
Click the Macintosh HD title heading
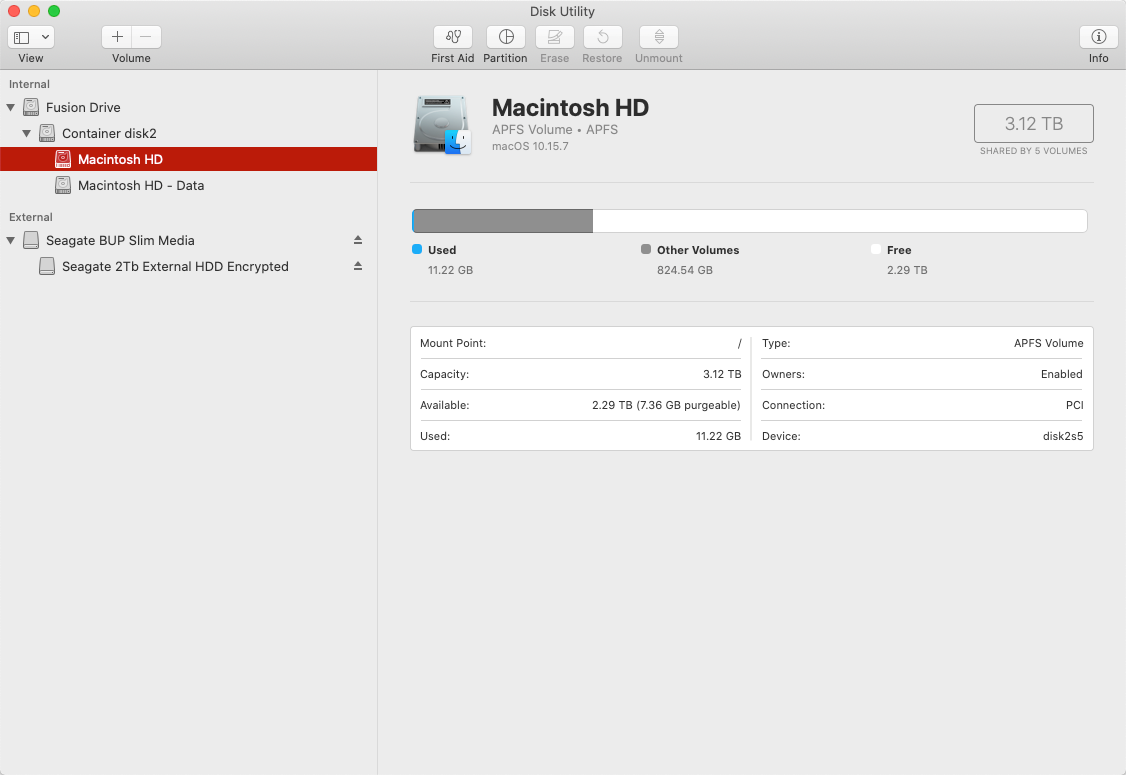pyautogui.click(x=570, y=108)
